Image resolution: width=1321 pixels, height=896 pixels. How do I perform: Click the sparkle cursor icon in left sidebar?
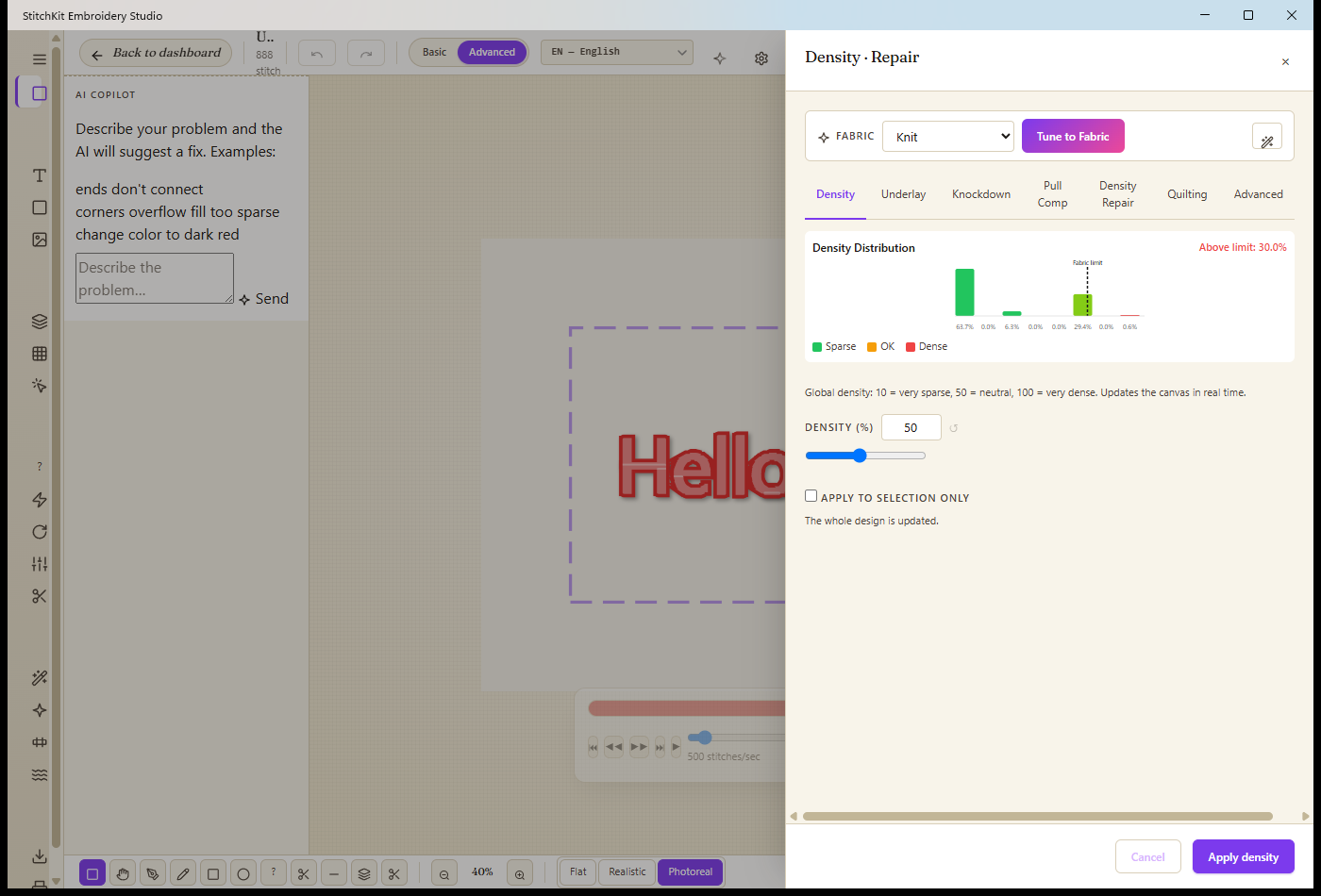click(x=40, y=386)
